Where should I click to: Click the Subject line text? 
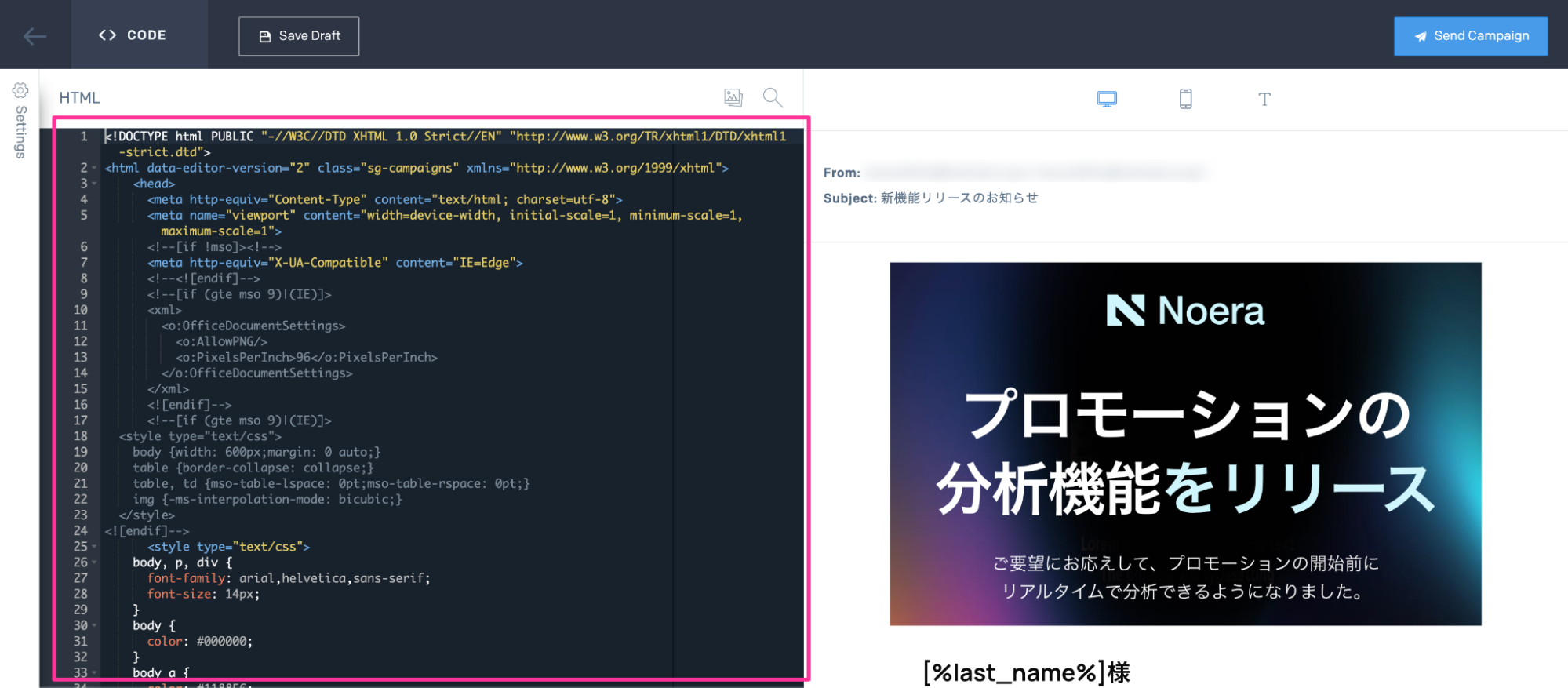(930, 198)
